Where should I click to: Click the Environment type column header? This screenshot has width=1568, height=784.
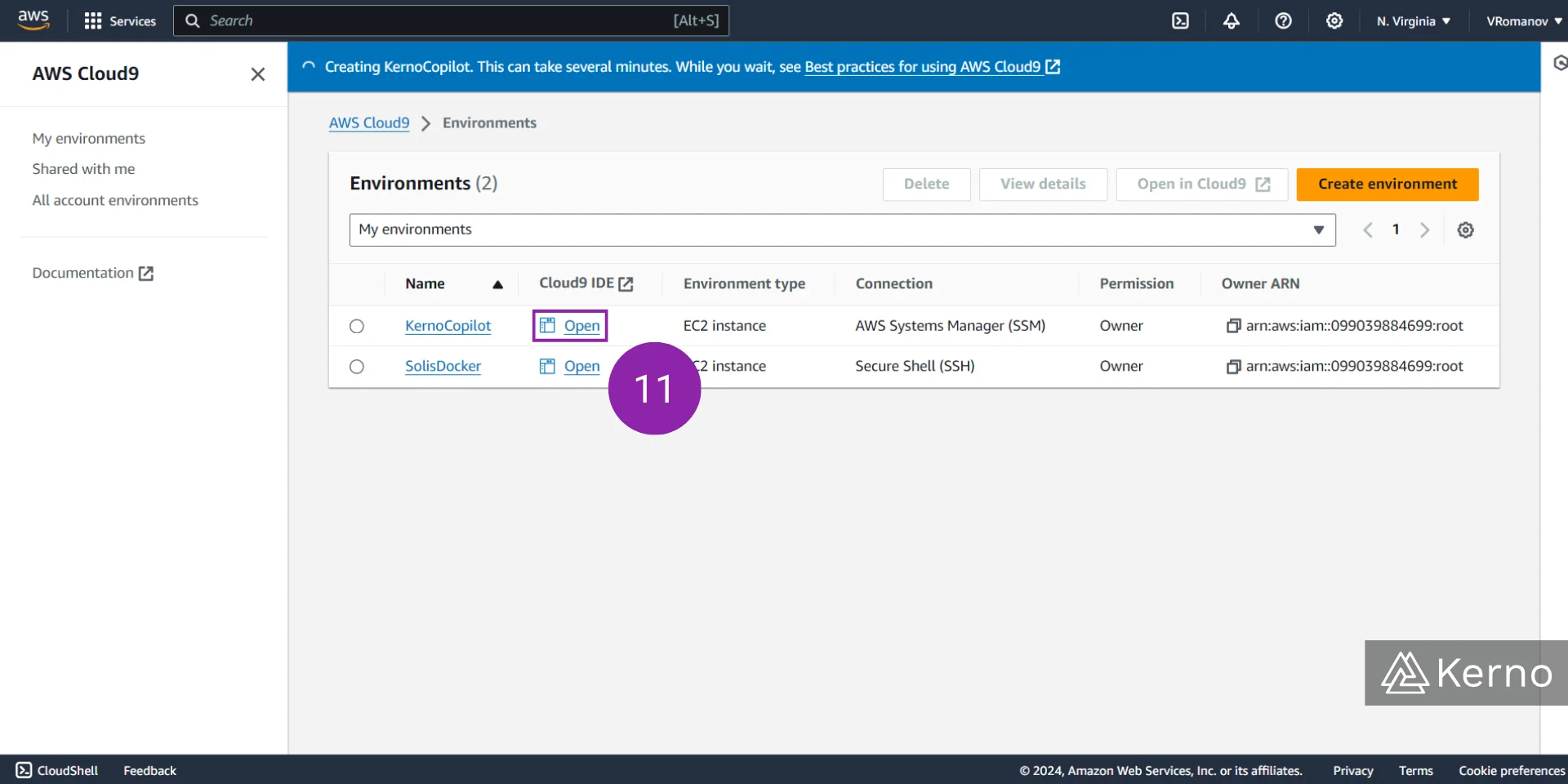(744, 284)
